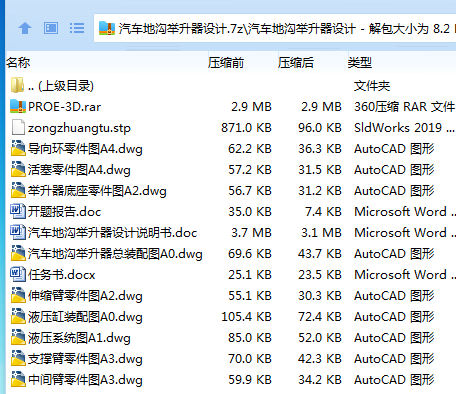Select 伸缩臂零件图A2.dwg file name
The image size is (456, 394).
[85, 296]
